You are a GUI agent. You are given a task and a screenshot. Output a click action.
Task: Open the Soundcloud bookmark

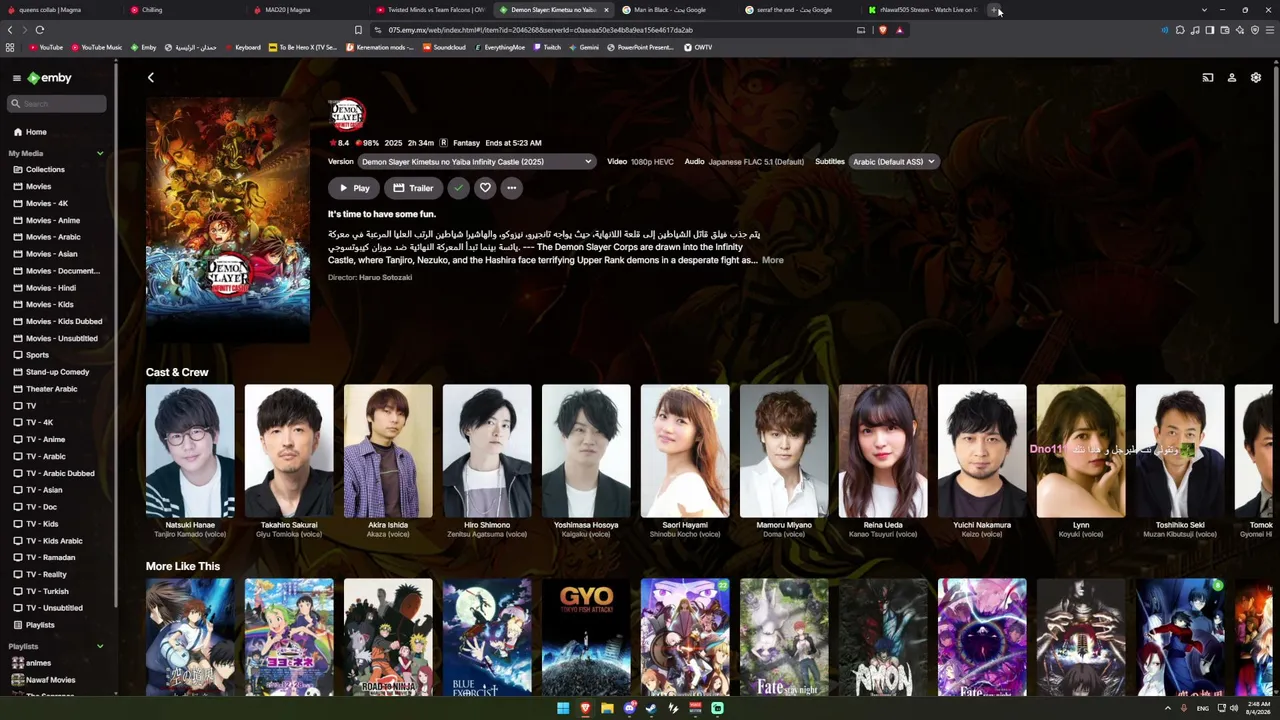(444, 47)
